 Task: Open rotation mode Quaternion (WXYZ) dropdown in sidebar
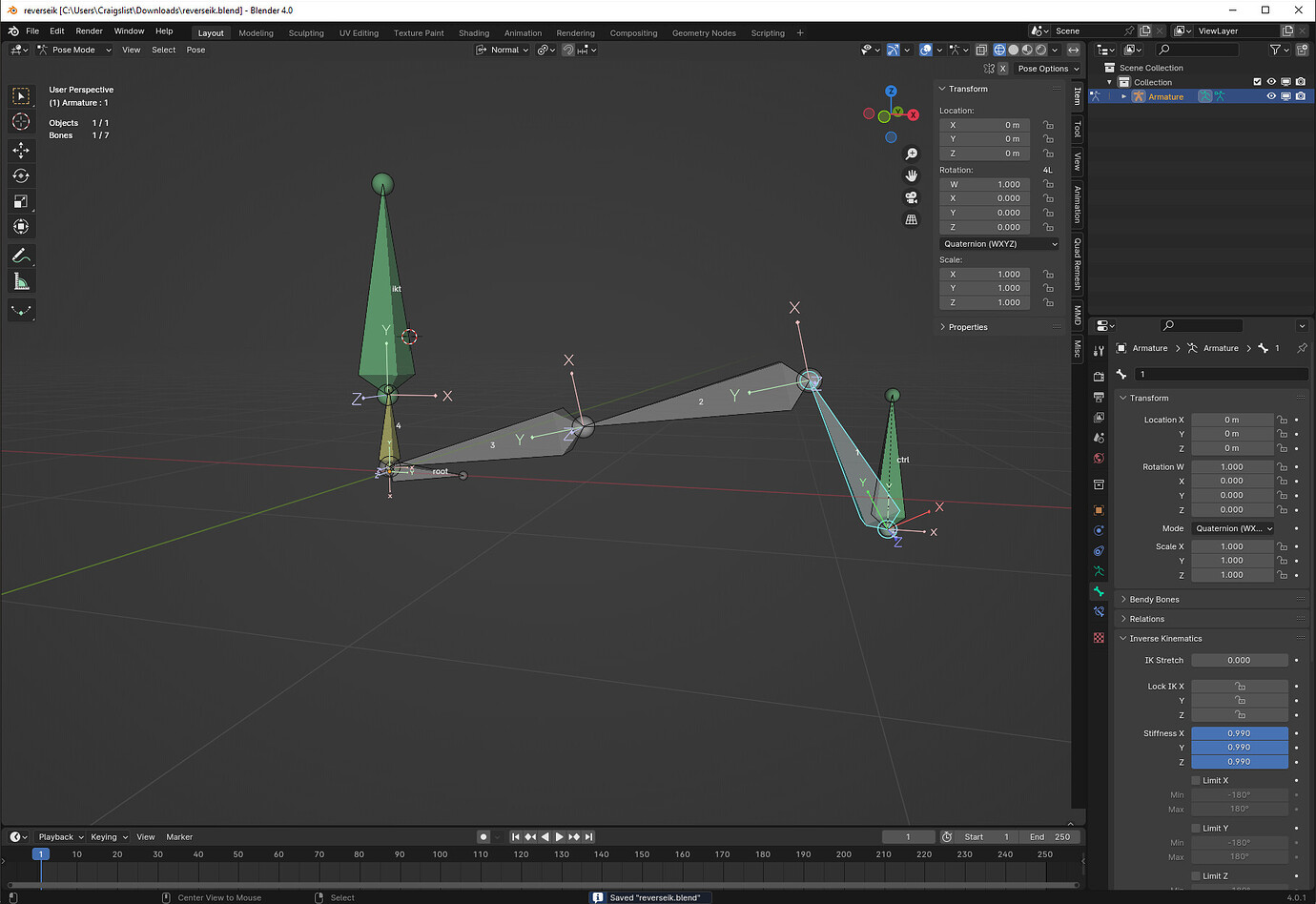pyautogui.click(x=999, y=244)
